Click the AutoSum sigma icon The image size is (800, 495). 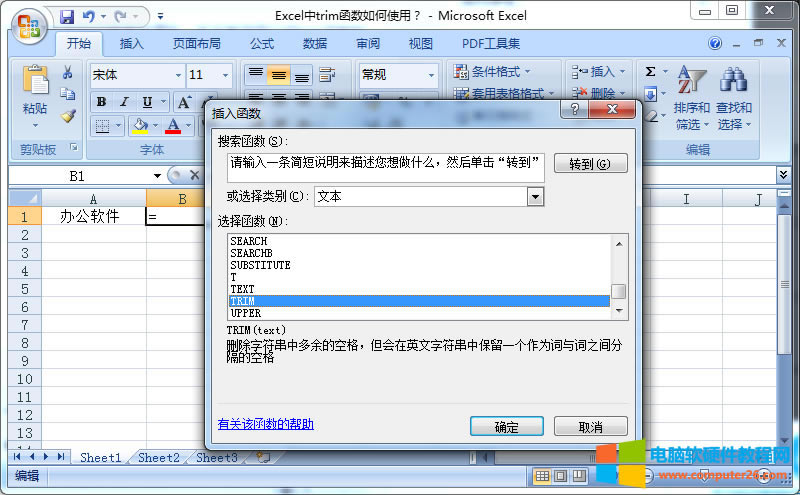pyautogui.click(x=650, y=71)
